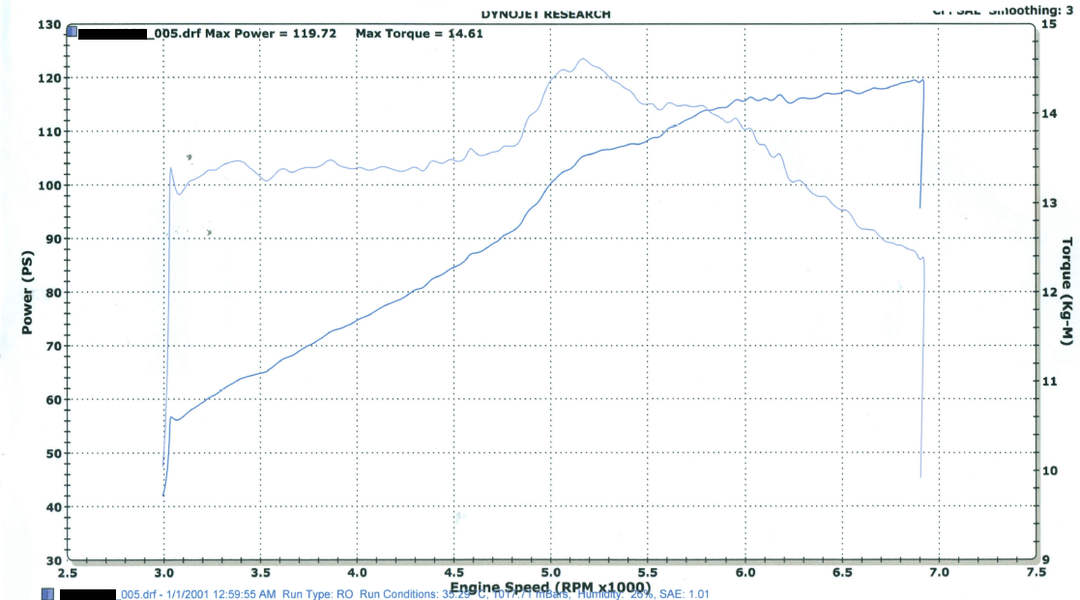Click the run file icon in bottom status line
This screenshot has width=1080, height=600.
point(47,594)
